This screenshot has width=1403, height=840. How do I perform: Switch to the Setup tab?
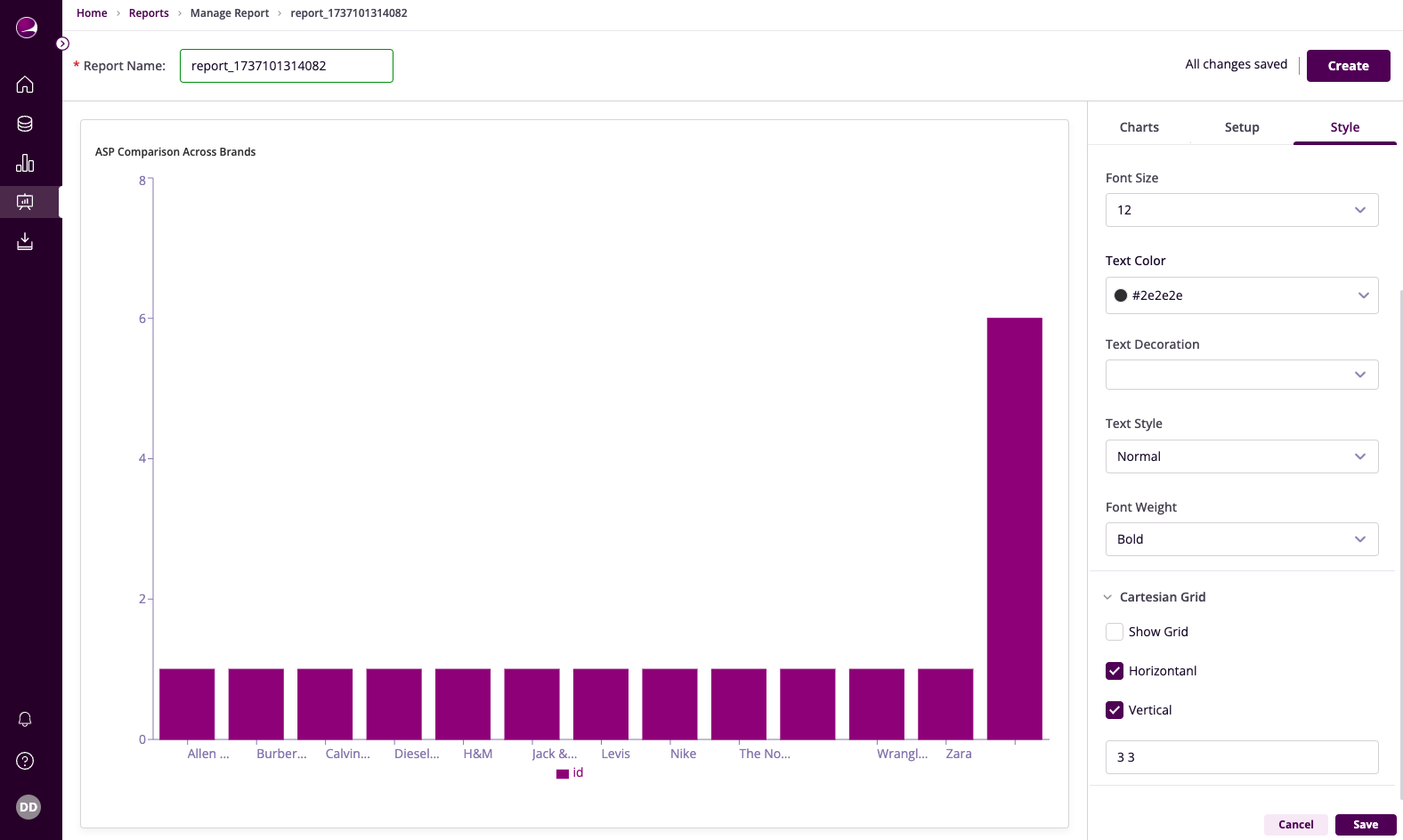[1241, 127]
